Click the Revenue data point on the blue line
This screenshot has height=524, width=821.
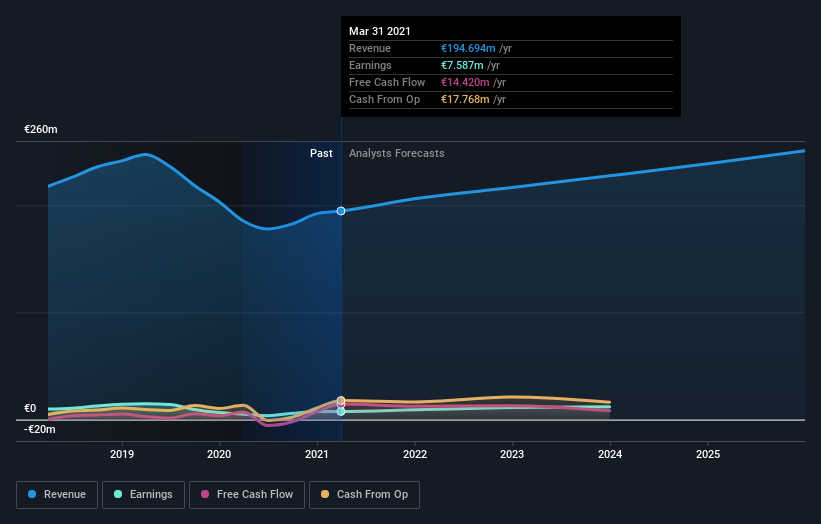click(341, 211)
